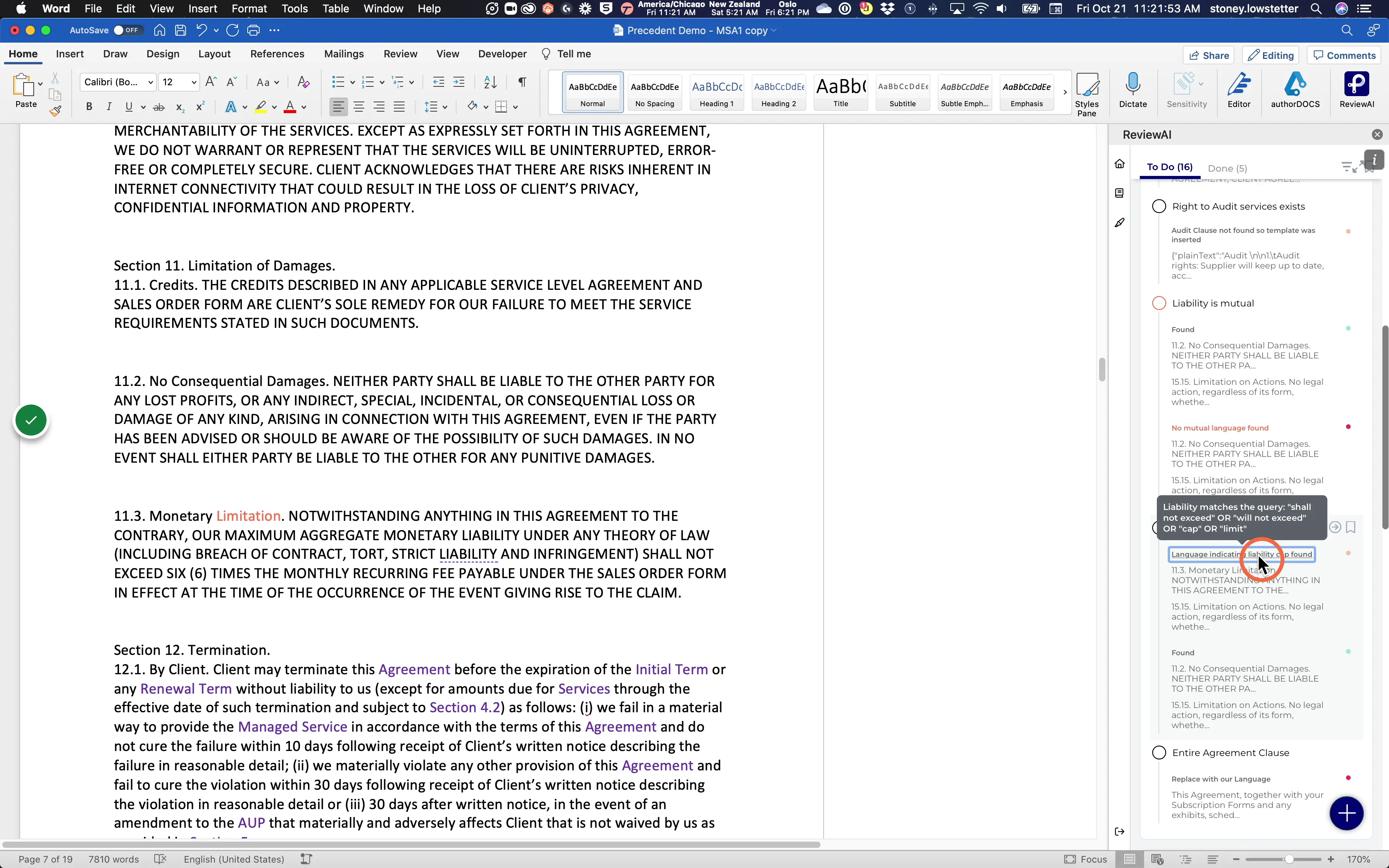1389x868 pixels.
Task: Open the Review ribbon tab
Action: pyautogui.click(x=400, y=54)
